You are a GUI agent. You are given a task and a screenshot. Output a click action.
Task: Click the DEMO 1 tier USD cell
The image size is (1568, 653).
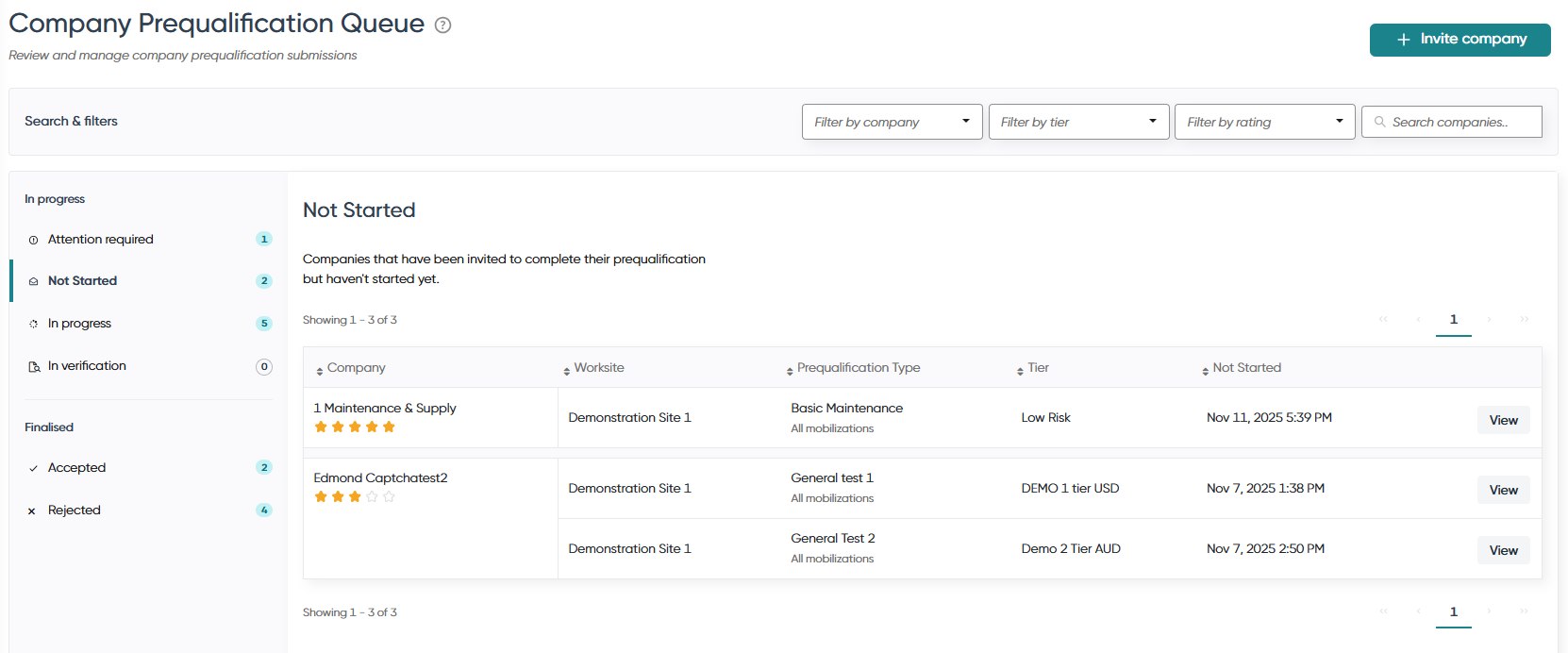point(1070,489)
